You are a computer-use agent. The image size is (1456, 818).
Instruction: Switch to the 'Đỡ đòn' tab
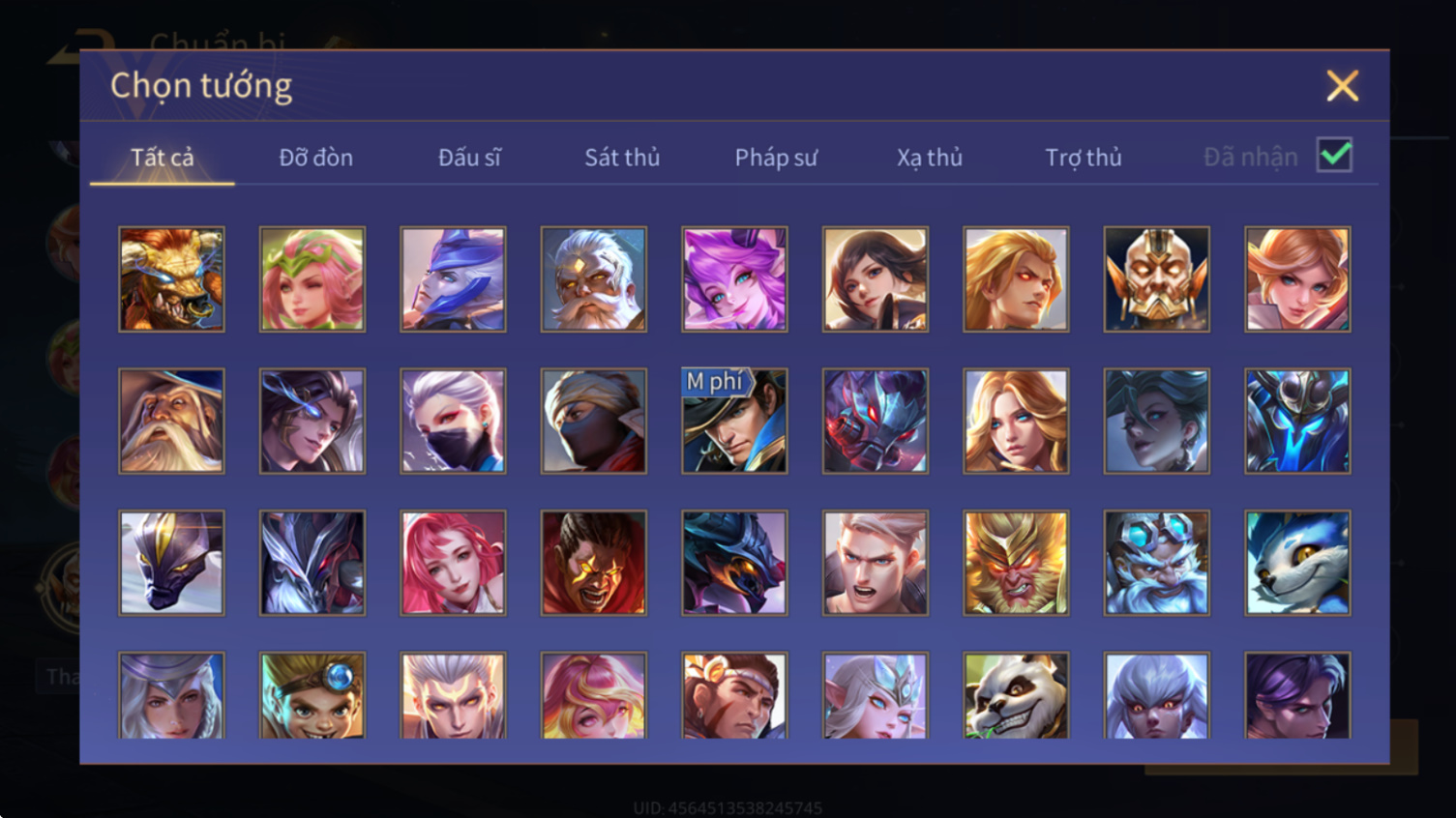315,158
